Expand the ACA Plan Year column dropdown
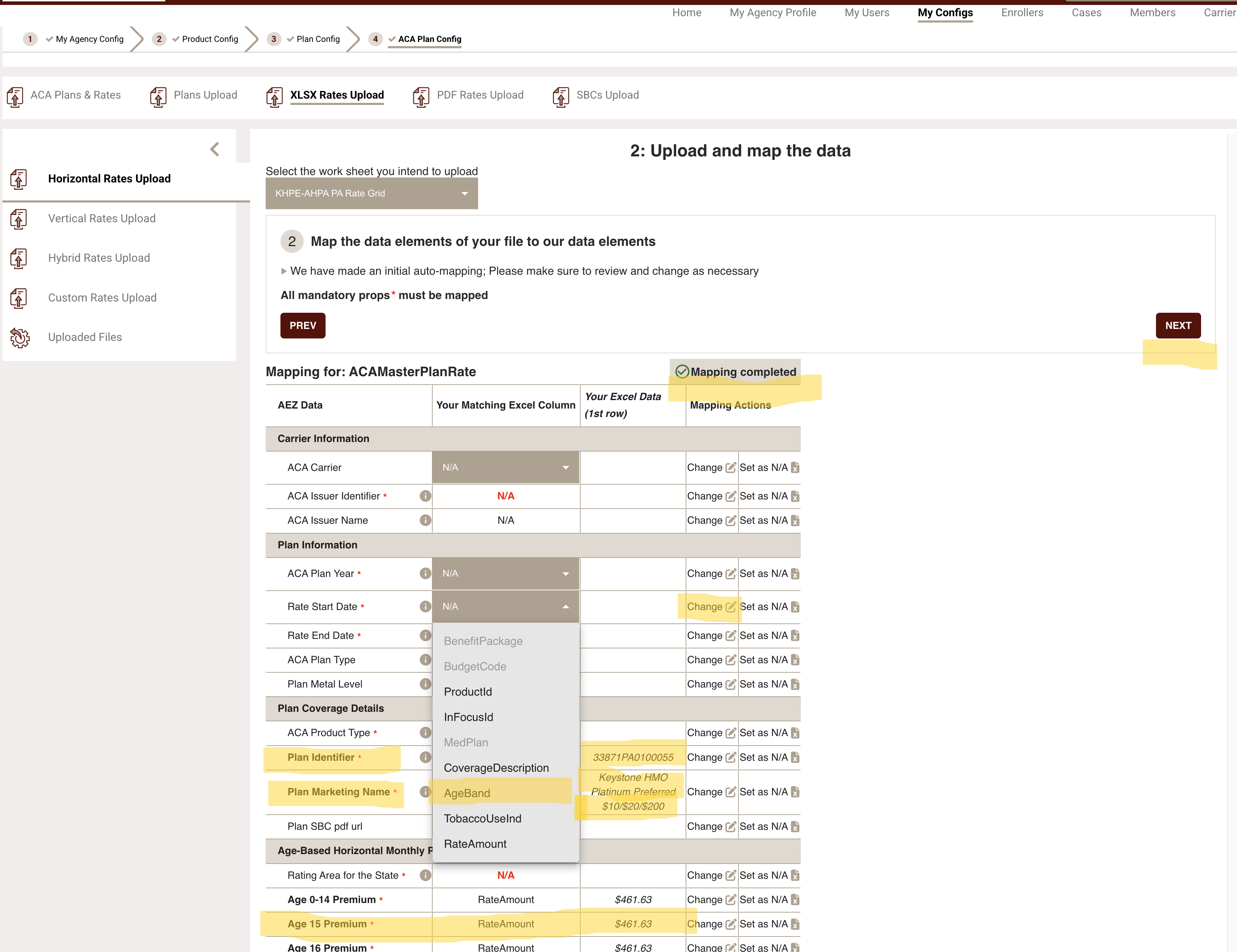 (505, 574)
